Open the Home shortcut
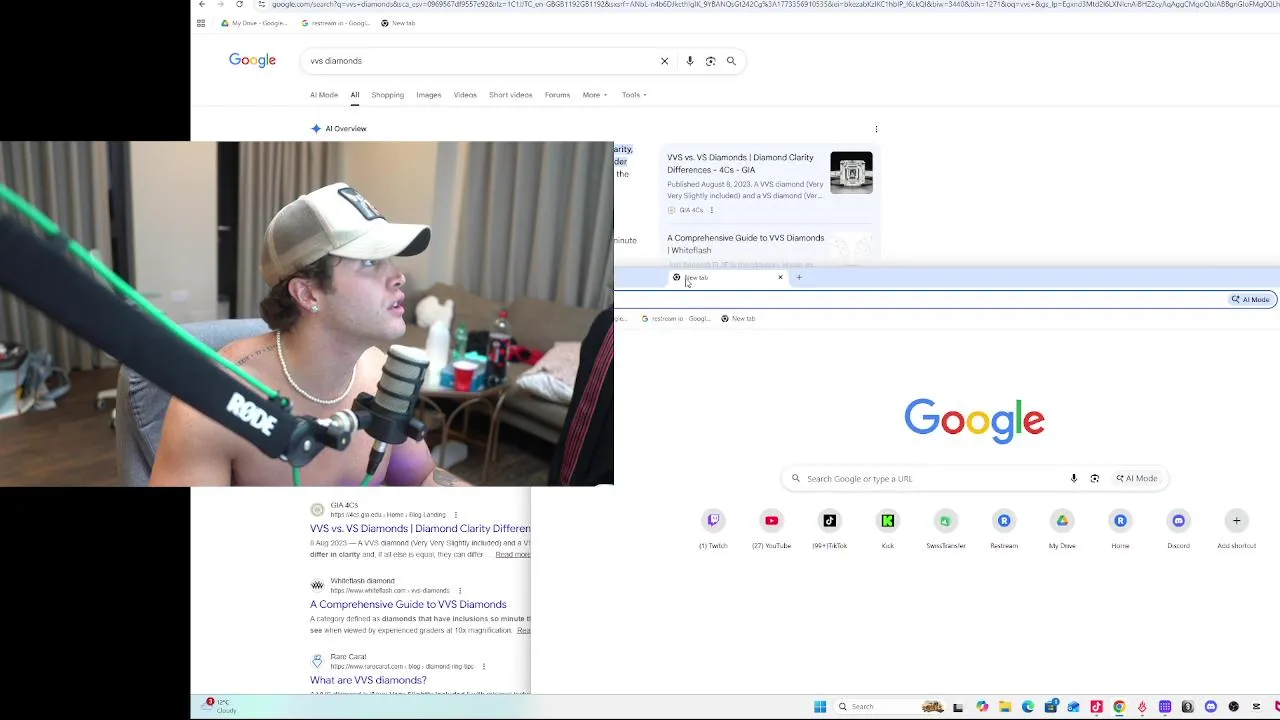Image resolution: width=1280 pixels, height=720 pixels. tap(1120, 527)
